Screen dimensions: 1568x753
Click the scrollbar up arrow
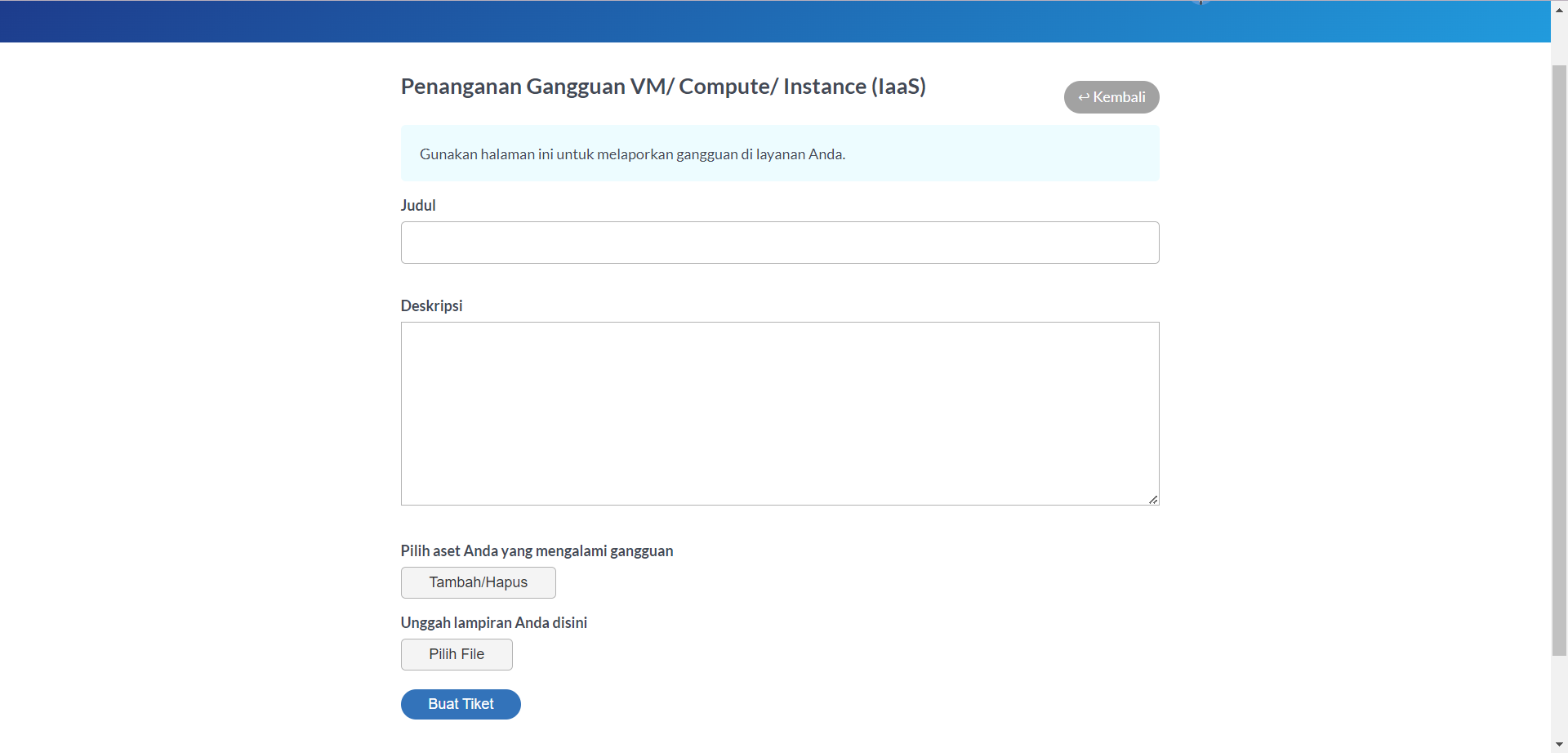[x=1559, y=10]
